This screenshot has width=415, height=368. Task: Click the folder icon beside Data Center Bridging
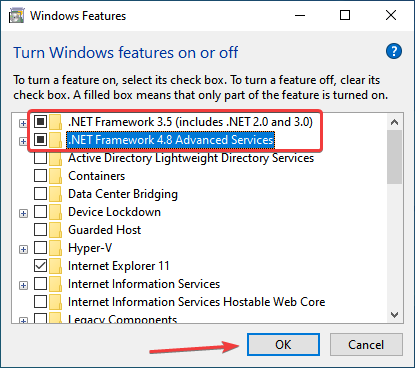55,194
